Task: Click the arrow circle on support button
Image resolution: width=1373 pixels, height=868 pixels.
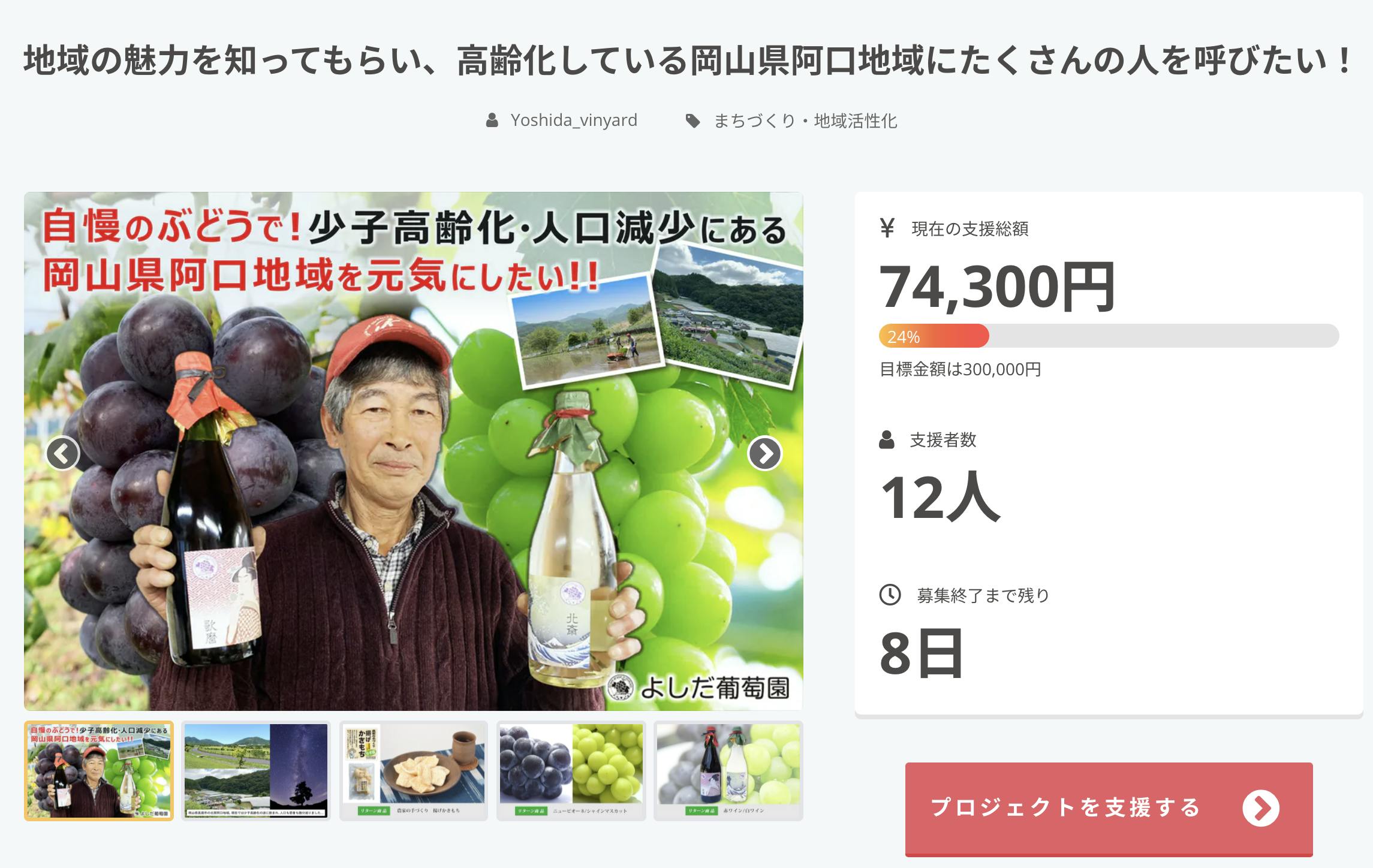Action: [x=1261, y=808]
